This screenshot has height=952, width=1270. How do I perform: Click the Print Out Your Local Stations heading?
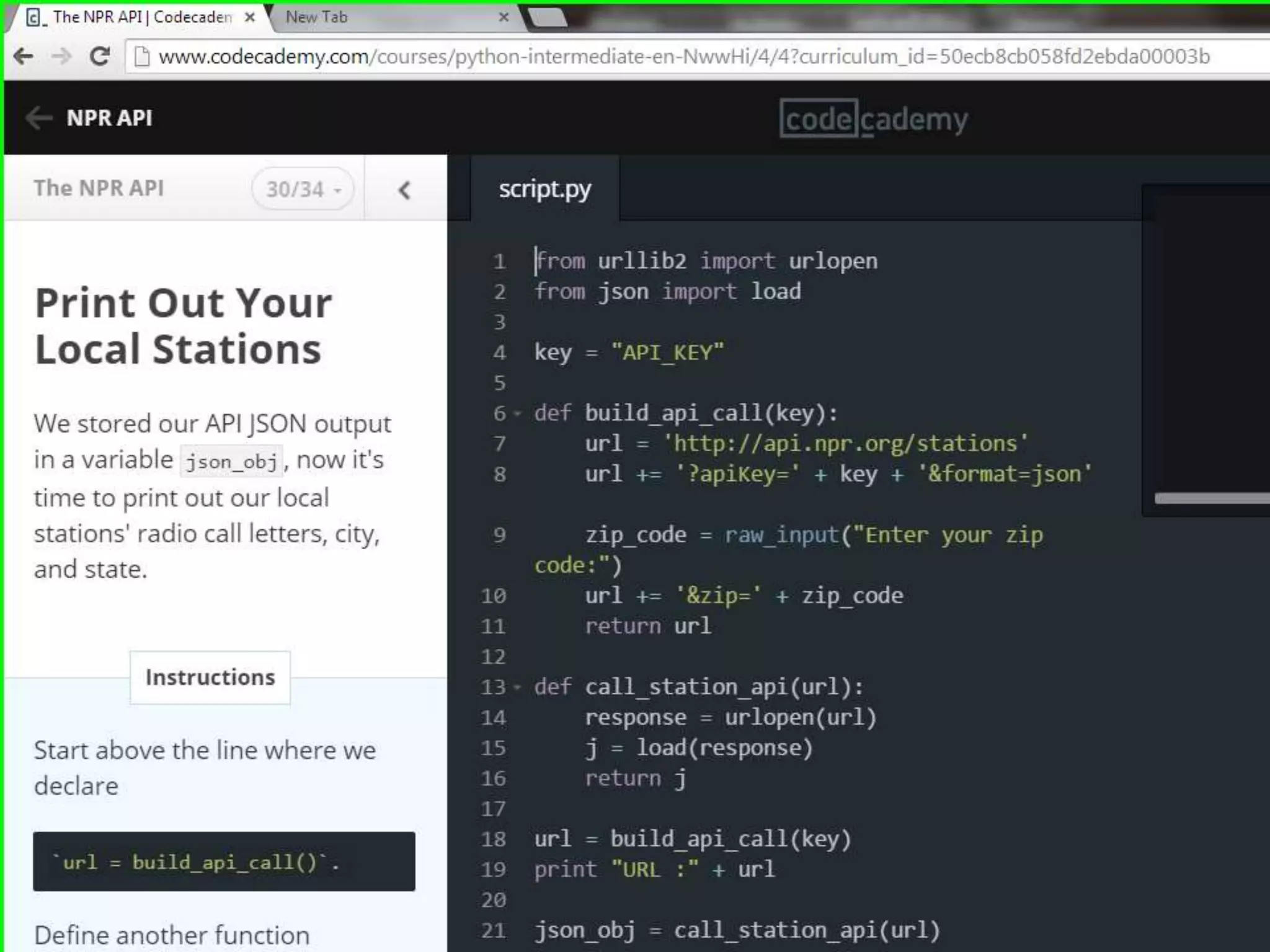click(x=184, y=326)
